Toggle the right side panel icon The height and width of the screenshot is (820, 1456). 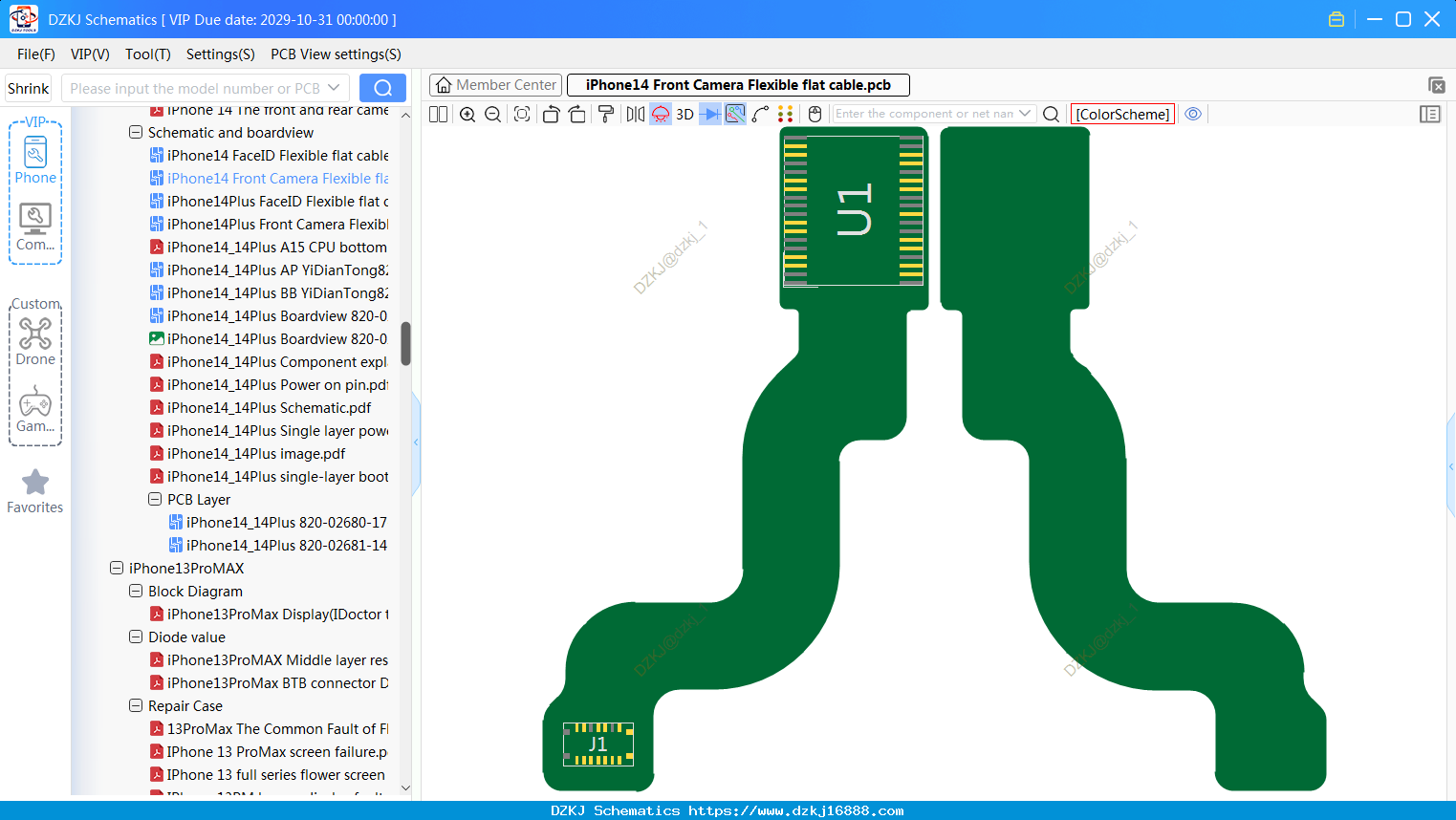(1430, 114)
